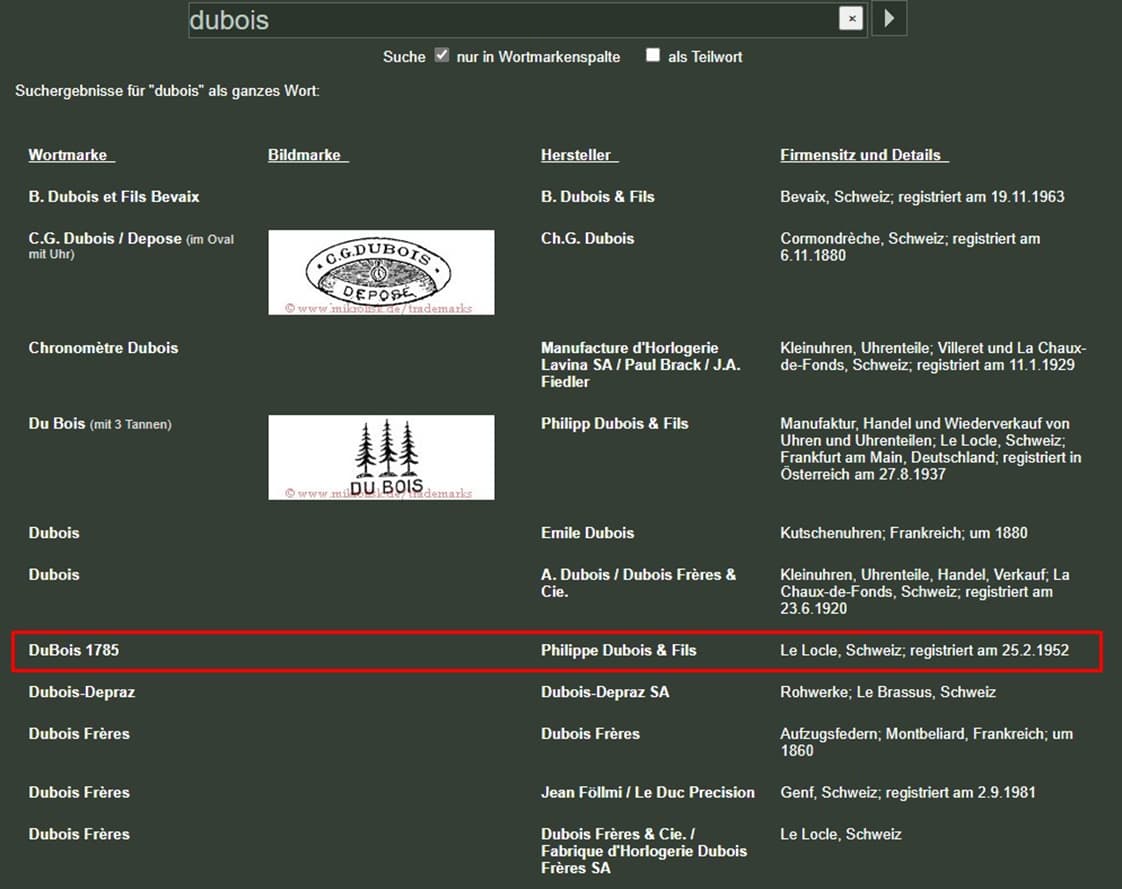The width and height of the screenshot is (1122, 889).
Task: Click details "Genf, Schweiz; registriert am 2.9.1981"
Action: coord(908,792)
